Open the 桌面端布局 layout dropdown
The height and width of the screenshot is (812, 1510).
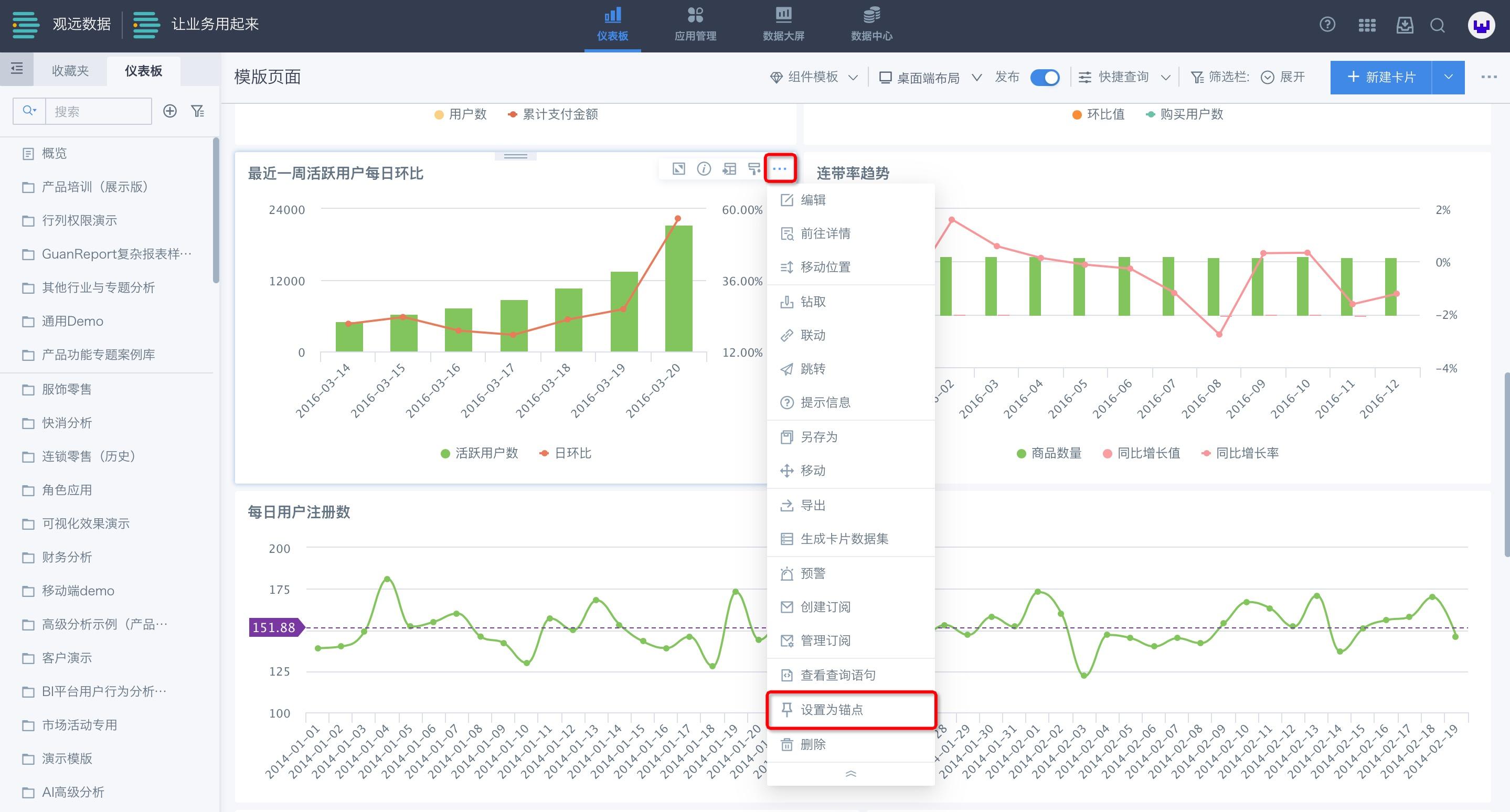coord(930,77)
